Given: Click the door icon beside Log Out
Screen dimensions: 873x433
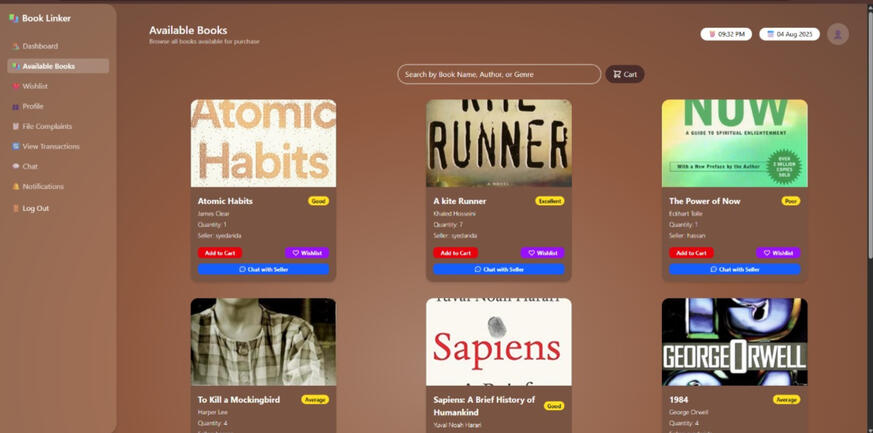Looking at the screenshot, I should [x=16, y=208].
